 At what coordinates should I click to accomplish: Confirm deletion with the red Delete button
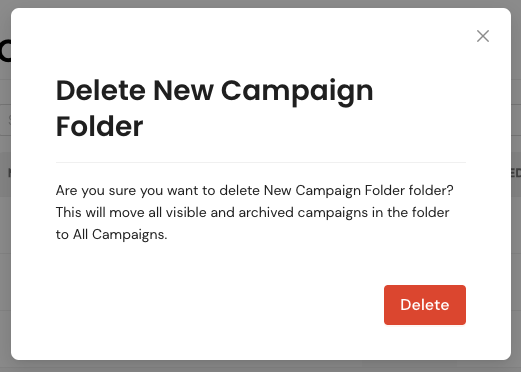[x=425, y=305]
